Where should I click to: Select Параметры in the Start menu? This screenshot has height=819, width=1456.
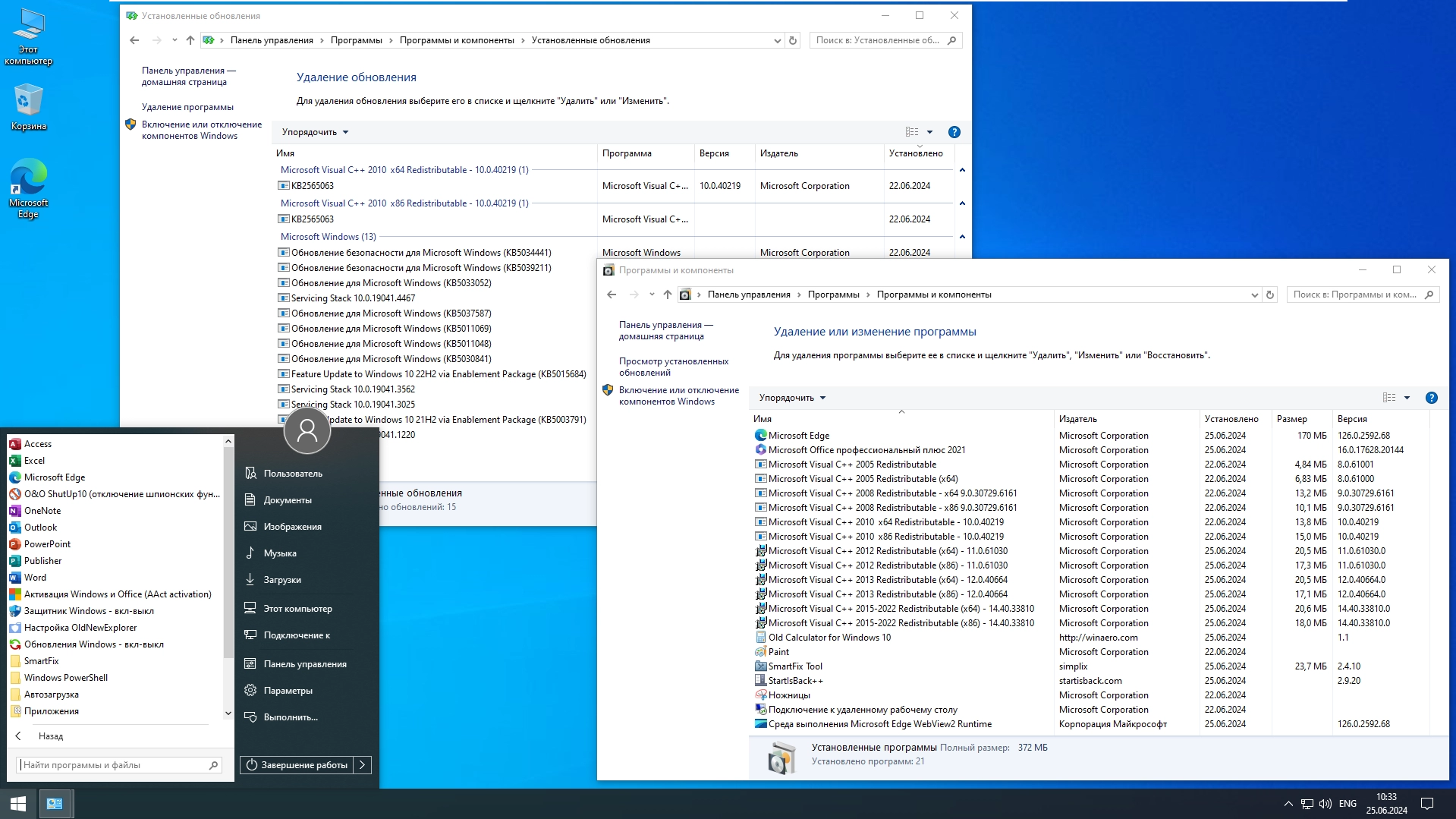click(x=288, y=690)
